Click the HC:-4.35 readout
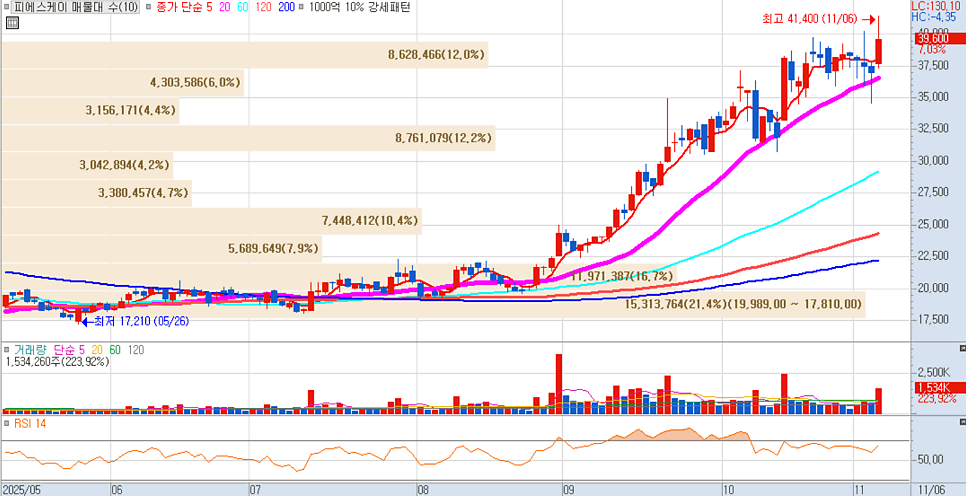Screen dimensions: 966x496 pyautogui.click(x=934, y=16)
